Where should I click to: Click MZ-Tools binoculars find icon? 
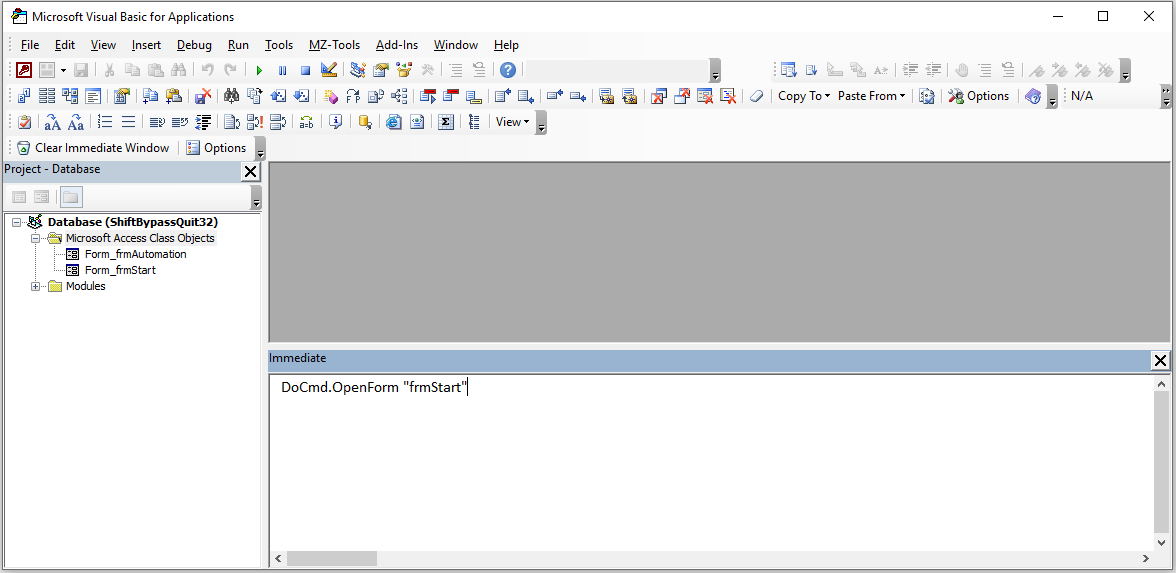tap(232, 96)
